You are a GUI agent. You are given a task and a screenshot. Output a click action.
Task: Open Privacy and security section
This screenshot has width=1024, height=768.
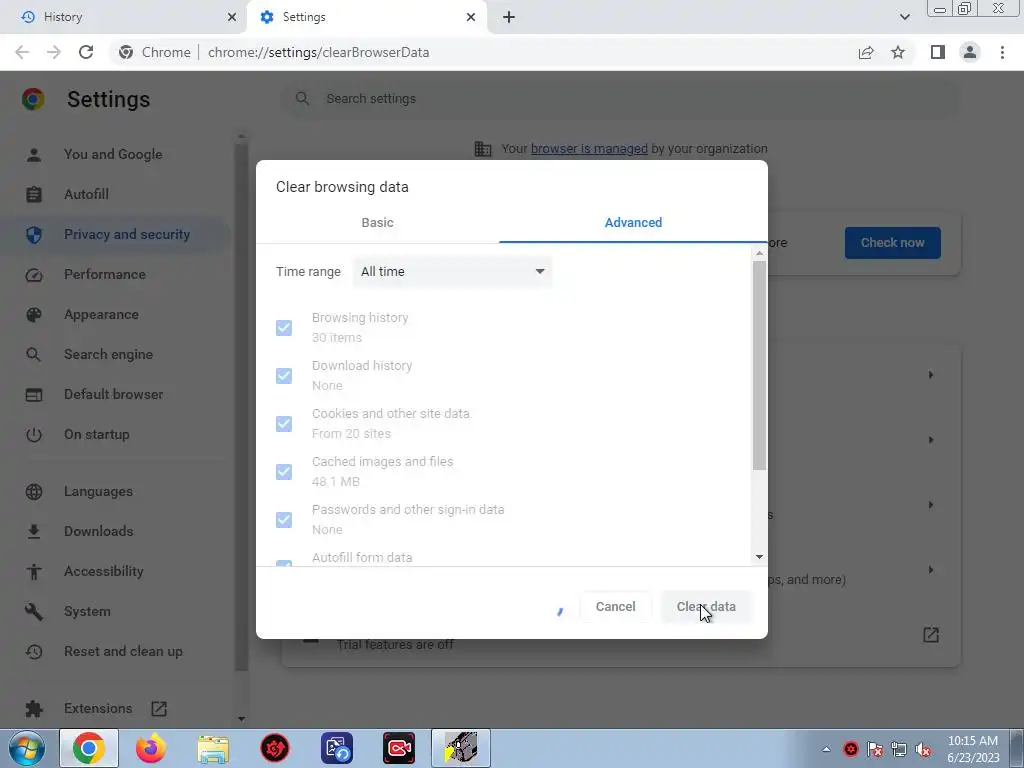tap(114, 234)
